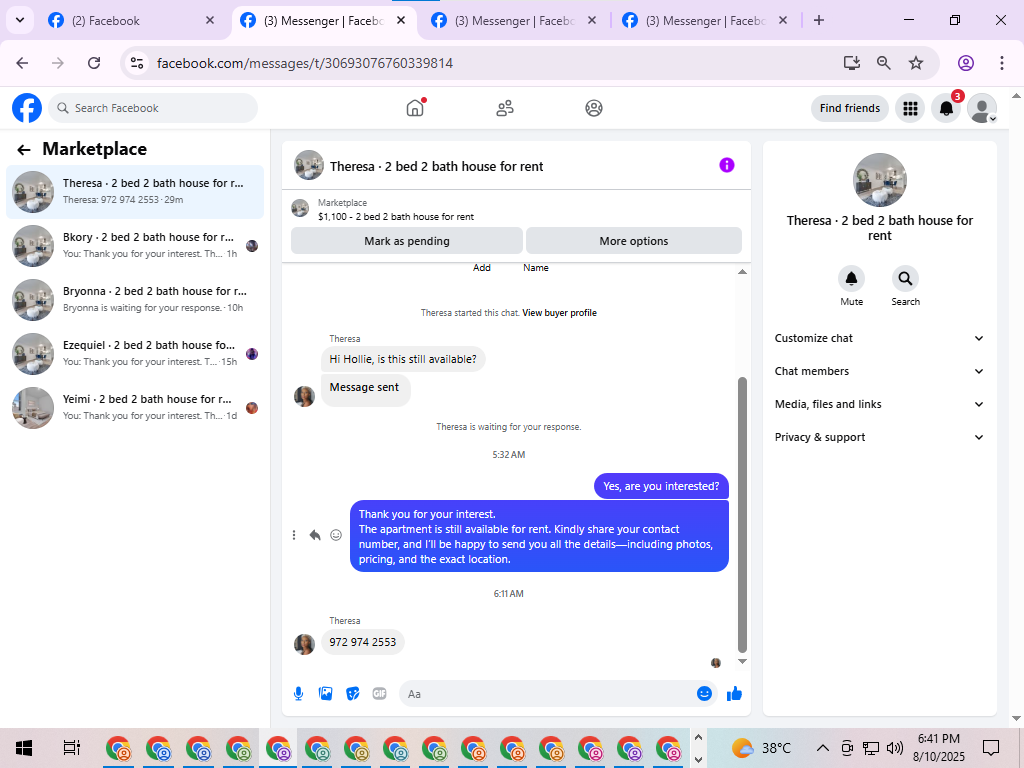Open Task View on taskbar
The height and width of the screenshot is (768, 1024).
pos(71,748)
